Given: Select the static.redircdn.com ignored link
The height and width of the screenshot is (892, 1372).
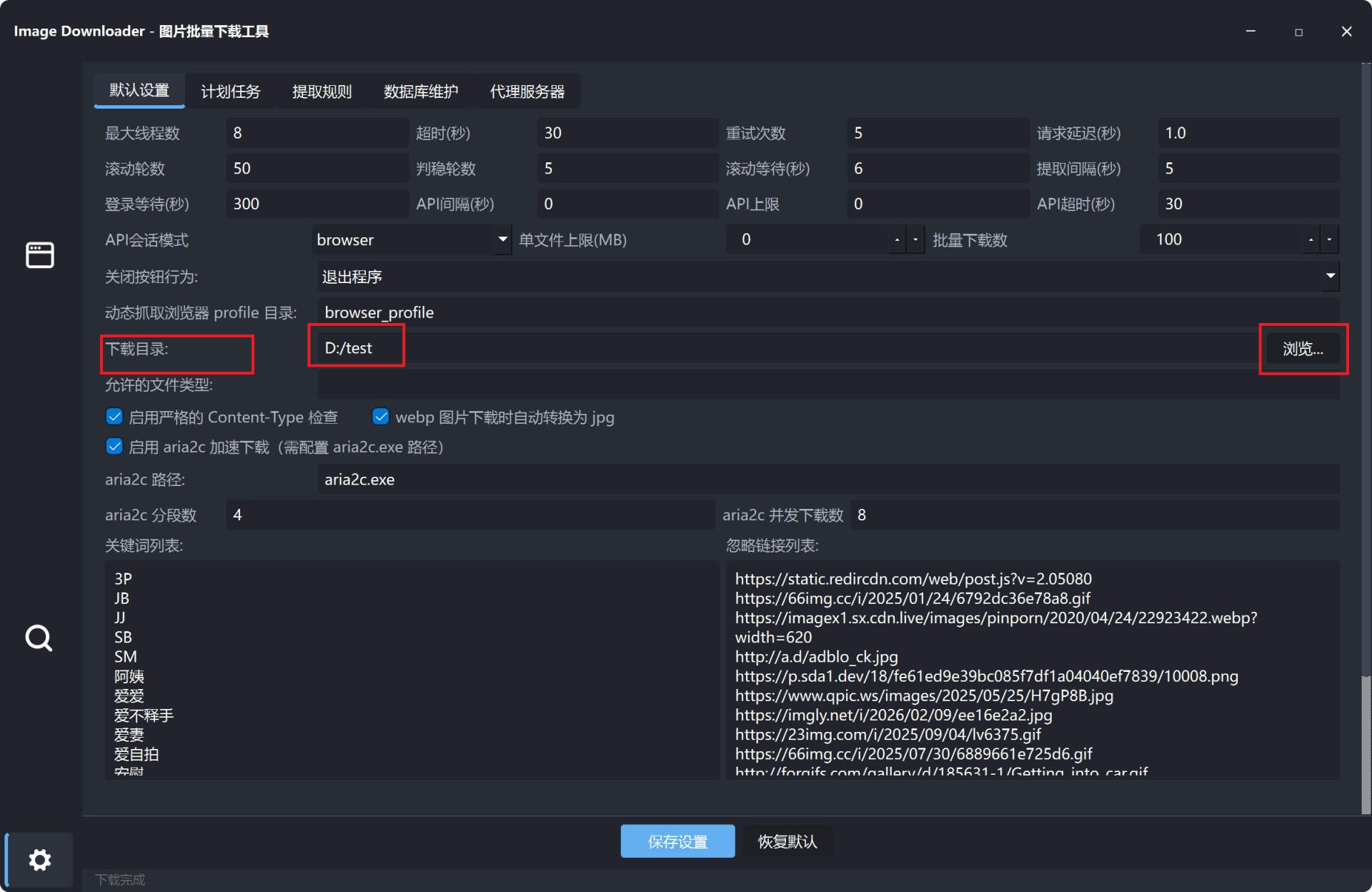Looking at the screenshot, I should (913, 579).
